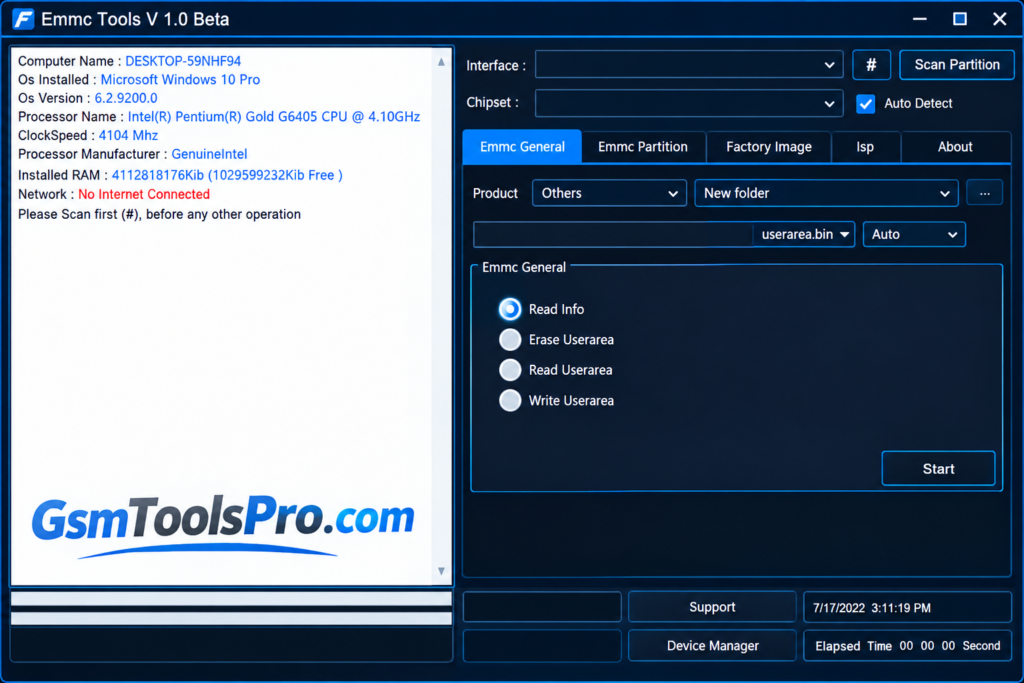The height and width of the screenshot is (683, 1024).
Task: Select the Read Userarea radio option
Action: coord(510,370)
